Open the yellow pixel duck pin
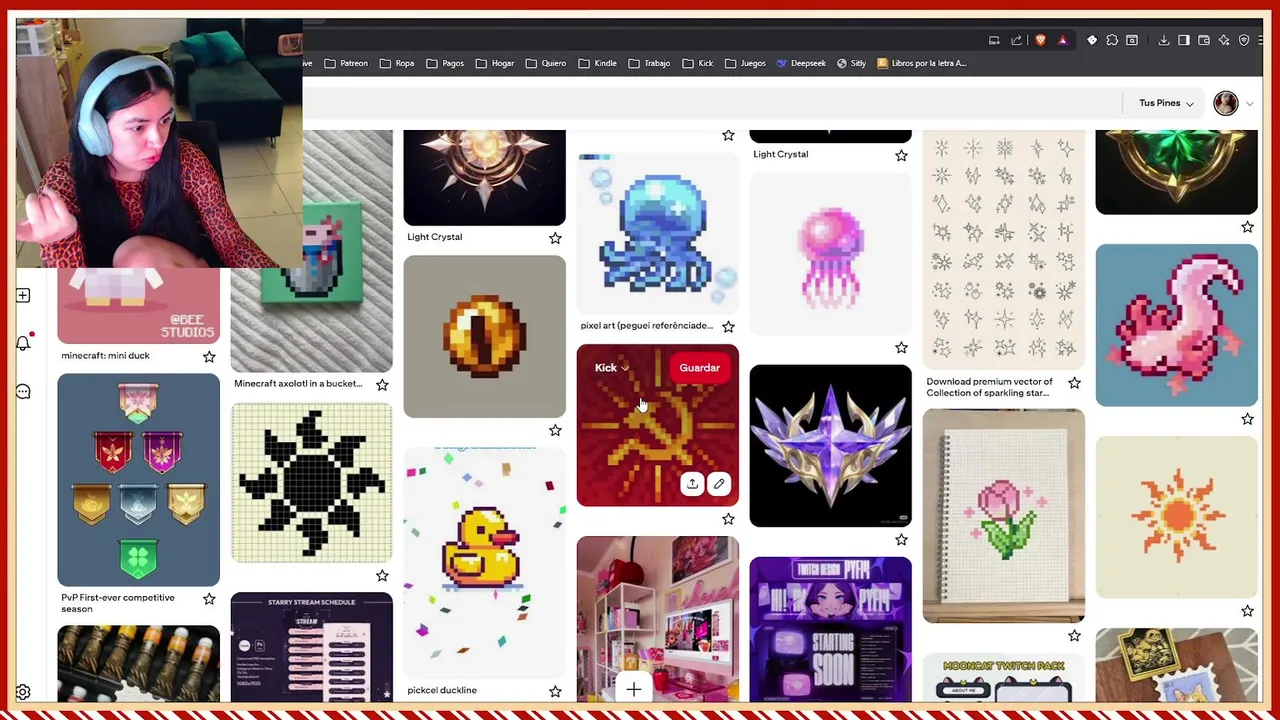Screen dimensions: 1280x720 [x=485, y=562]
